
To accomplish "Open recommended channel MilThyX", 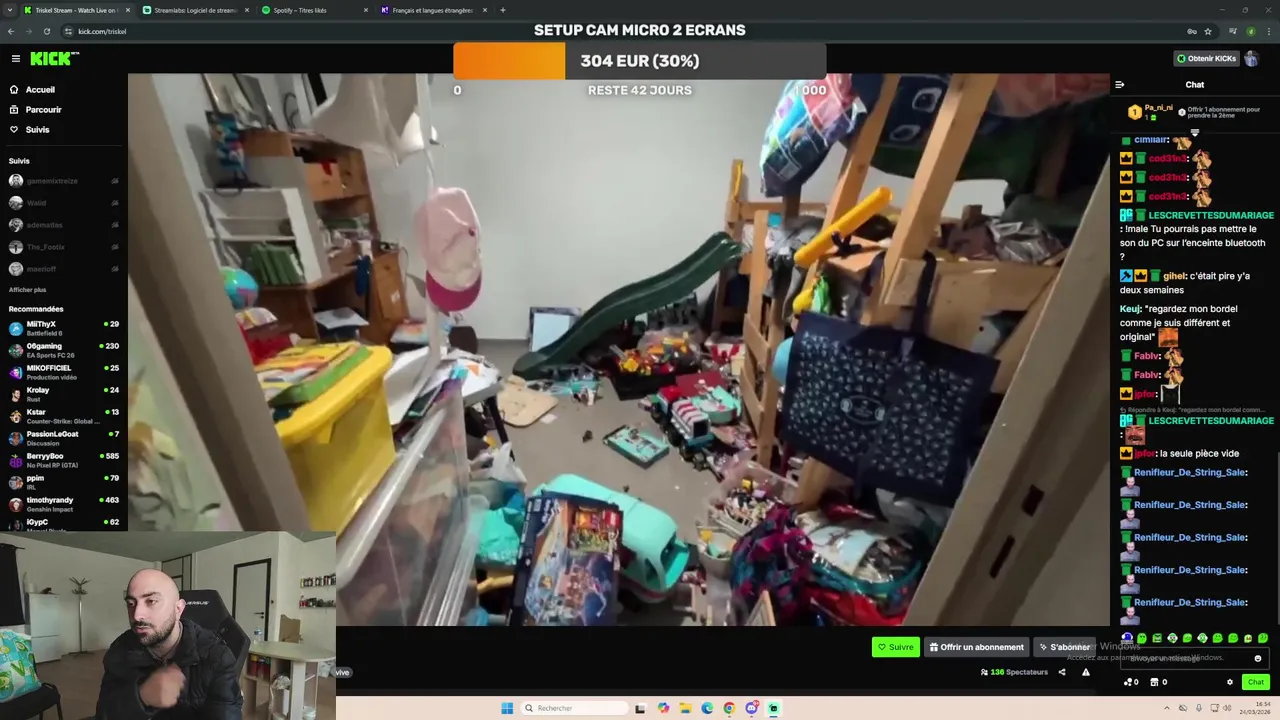I will tap(63, 328).
